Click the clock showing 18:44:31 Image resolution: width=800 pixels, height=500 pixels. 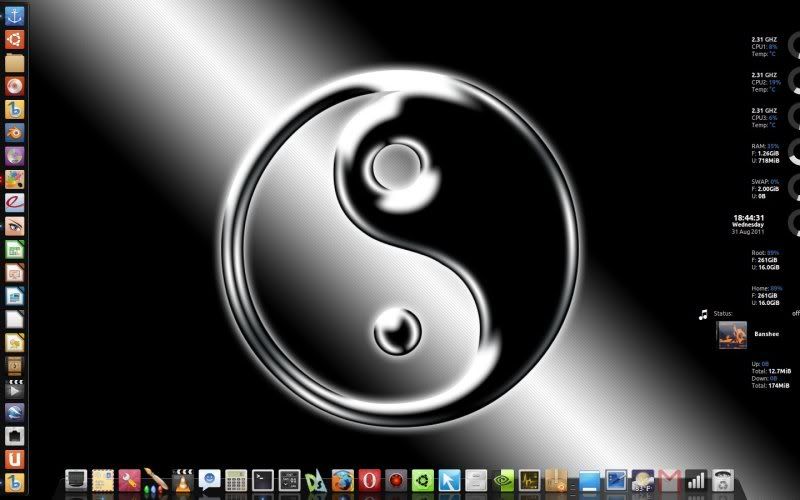pyautogui.click(x=748, y=217)
